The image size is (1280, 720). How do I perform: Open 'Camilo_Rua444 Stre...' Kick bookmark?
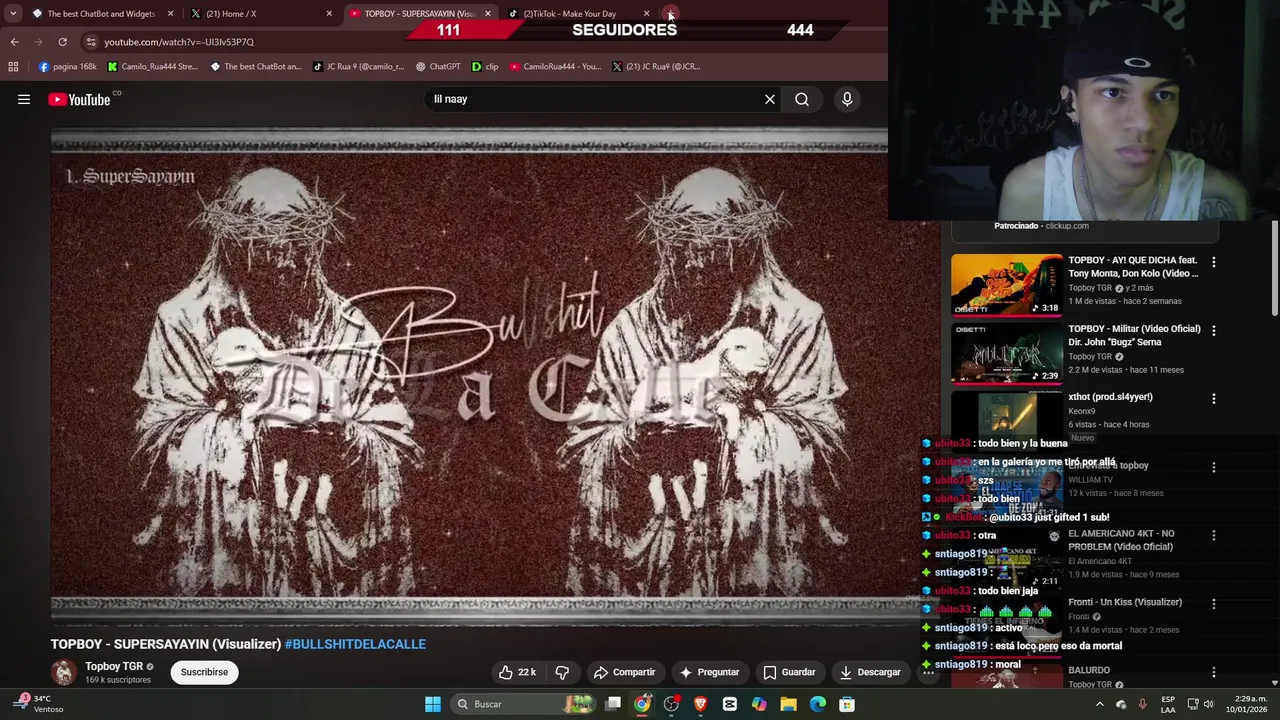click(153, 67)
